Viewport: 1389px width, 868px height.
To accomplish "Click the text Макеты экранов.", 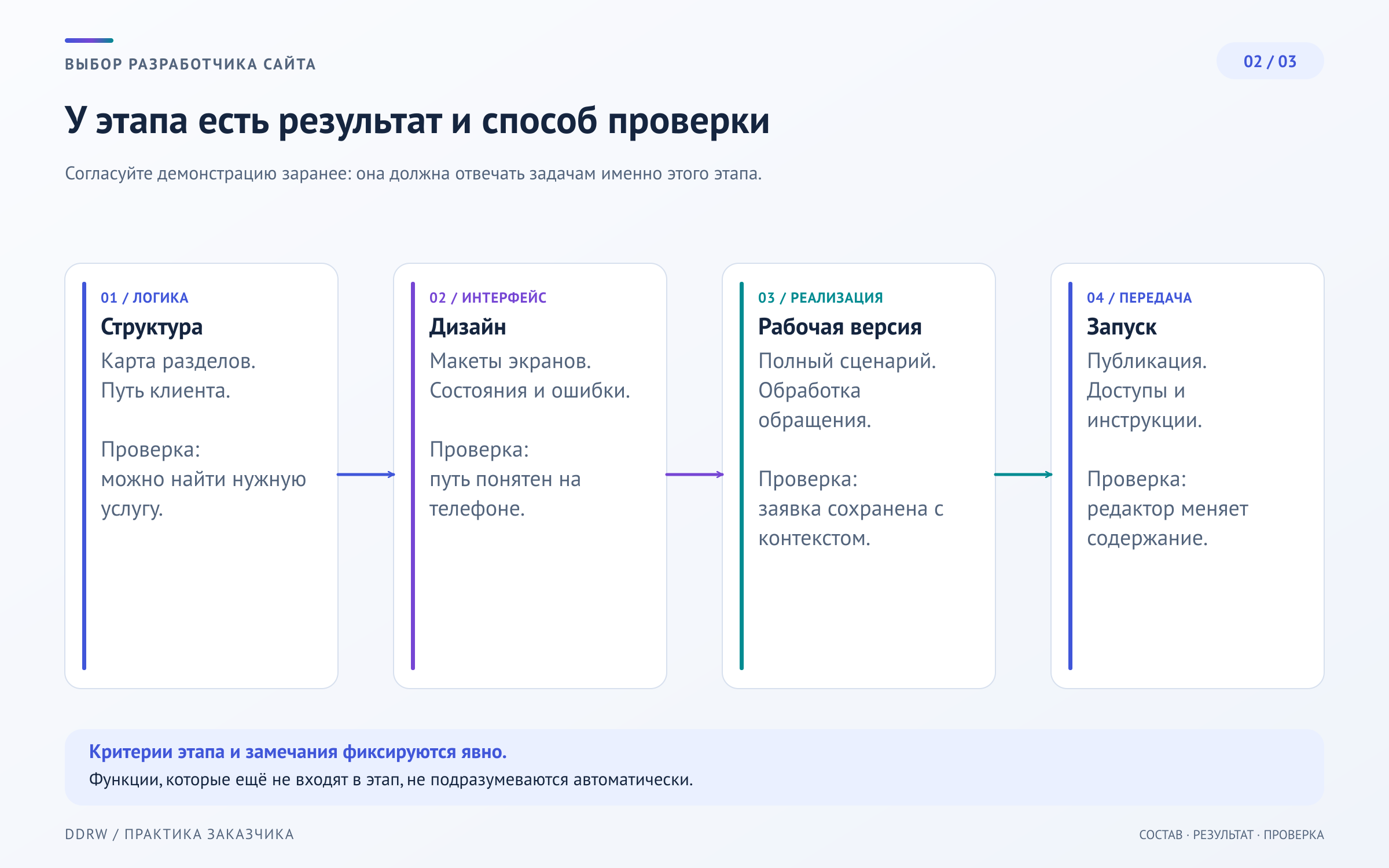I will [x=510, y=361].
